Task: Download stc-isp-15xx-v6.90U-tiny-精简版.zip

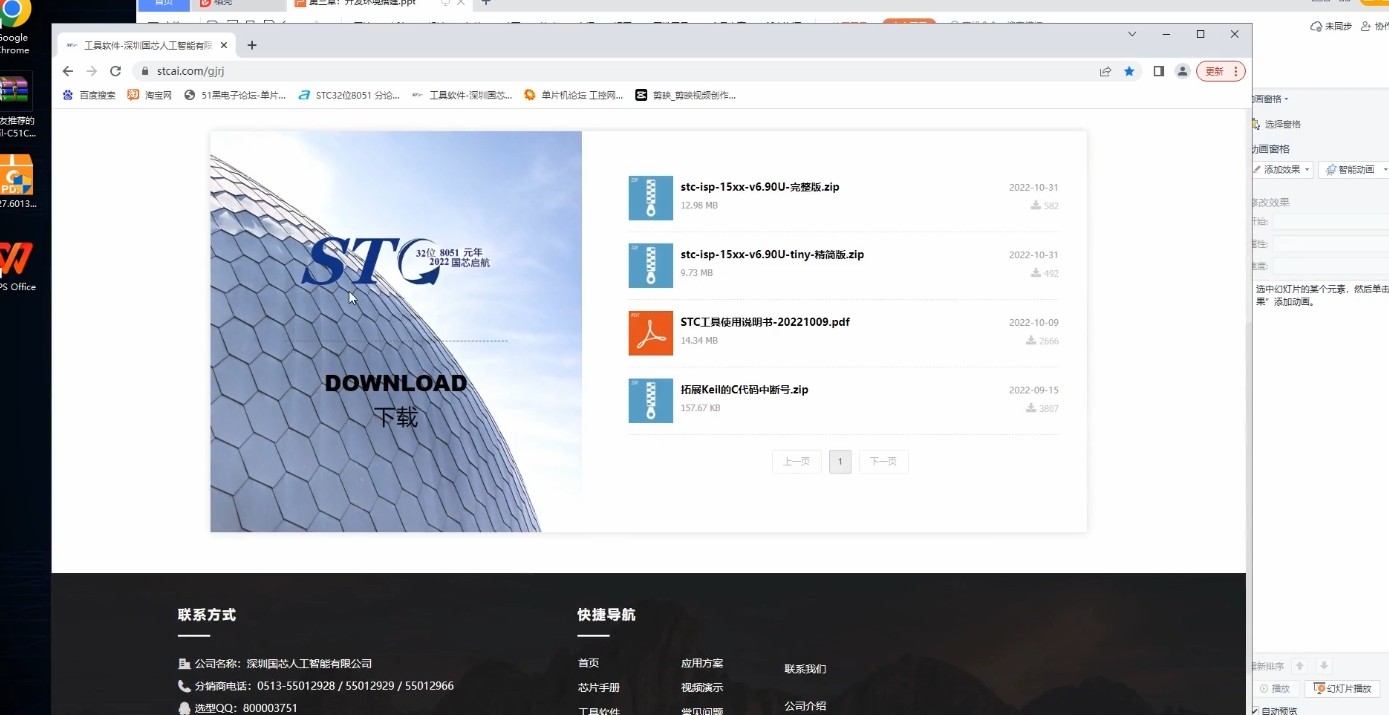Action: pos(772,254)
